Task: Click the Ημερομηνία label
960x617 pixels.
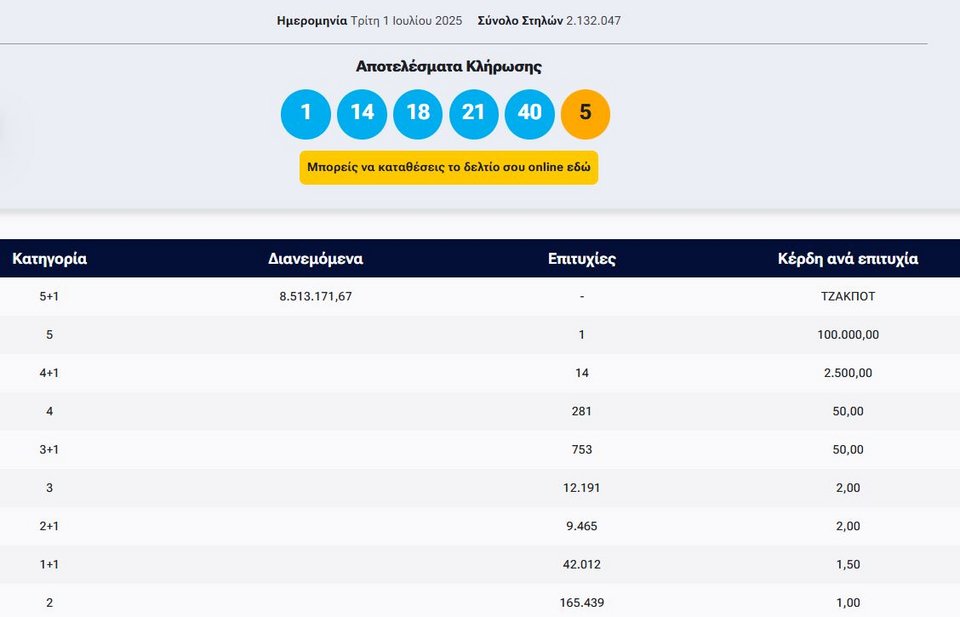Action: [x=312, y=21]
